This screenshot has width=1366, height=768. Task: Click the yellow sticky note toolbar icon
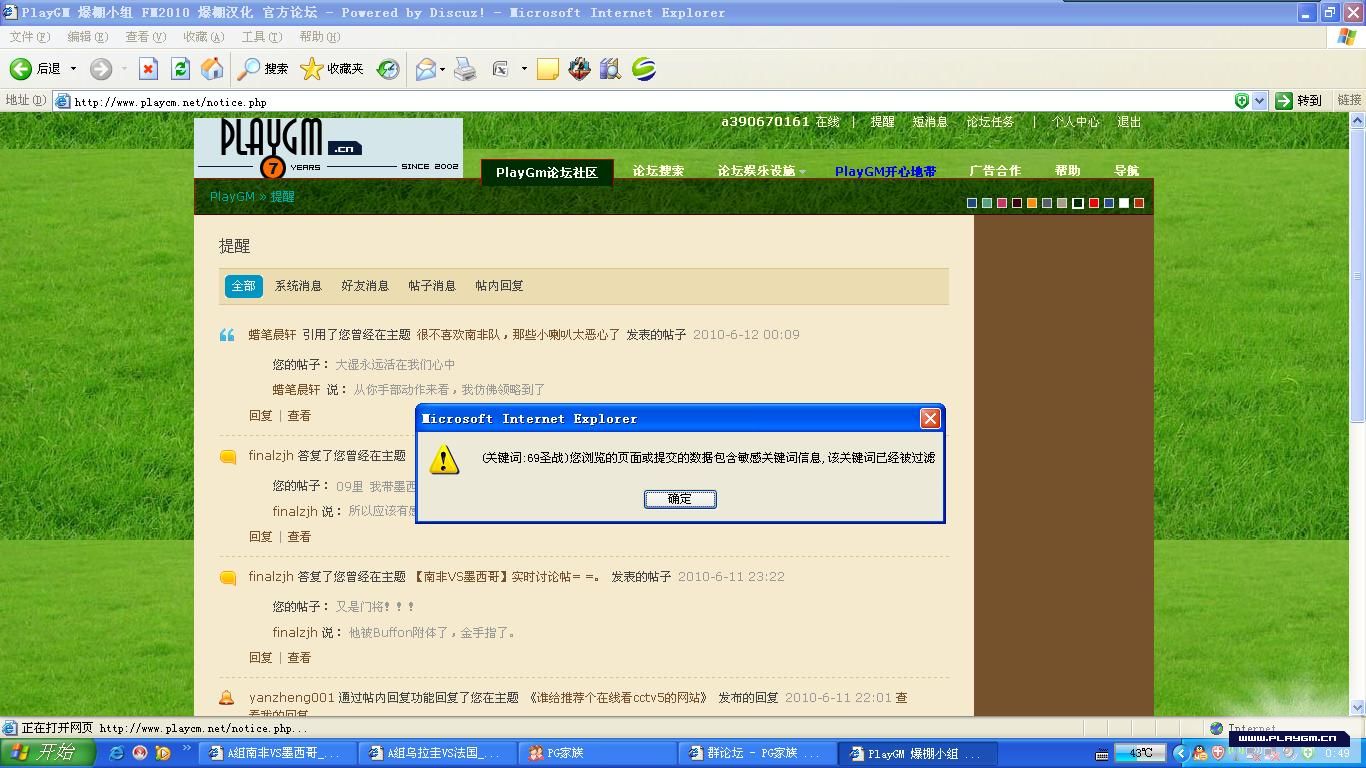548,69
